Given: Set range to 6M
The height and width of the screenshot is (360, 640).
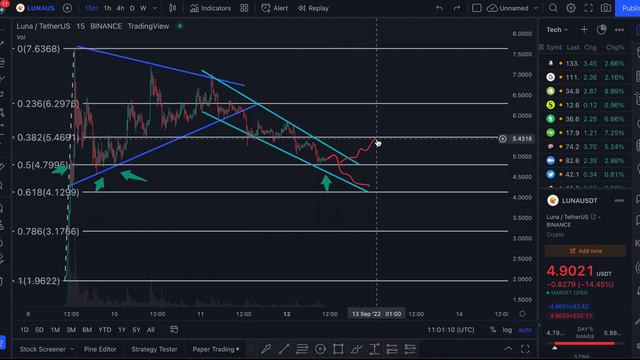Looking at the screenshot, I should [87, 330].
